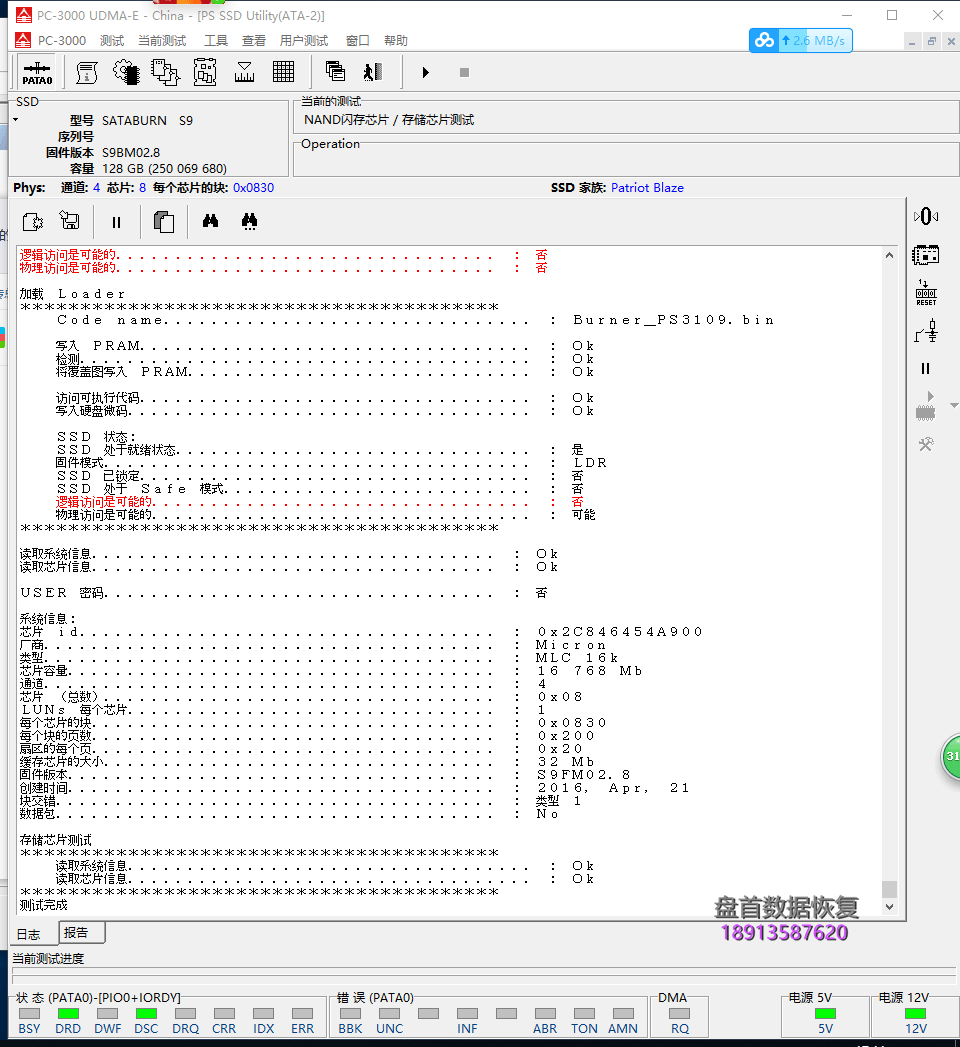
Task: Click the ruler measurement icon
Action: click(x=244, y=72)
